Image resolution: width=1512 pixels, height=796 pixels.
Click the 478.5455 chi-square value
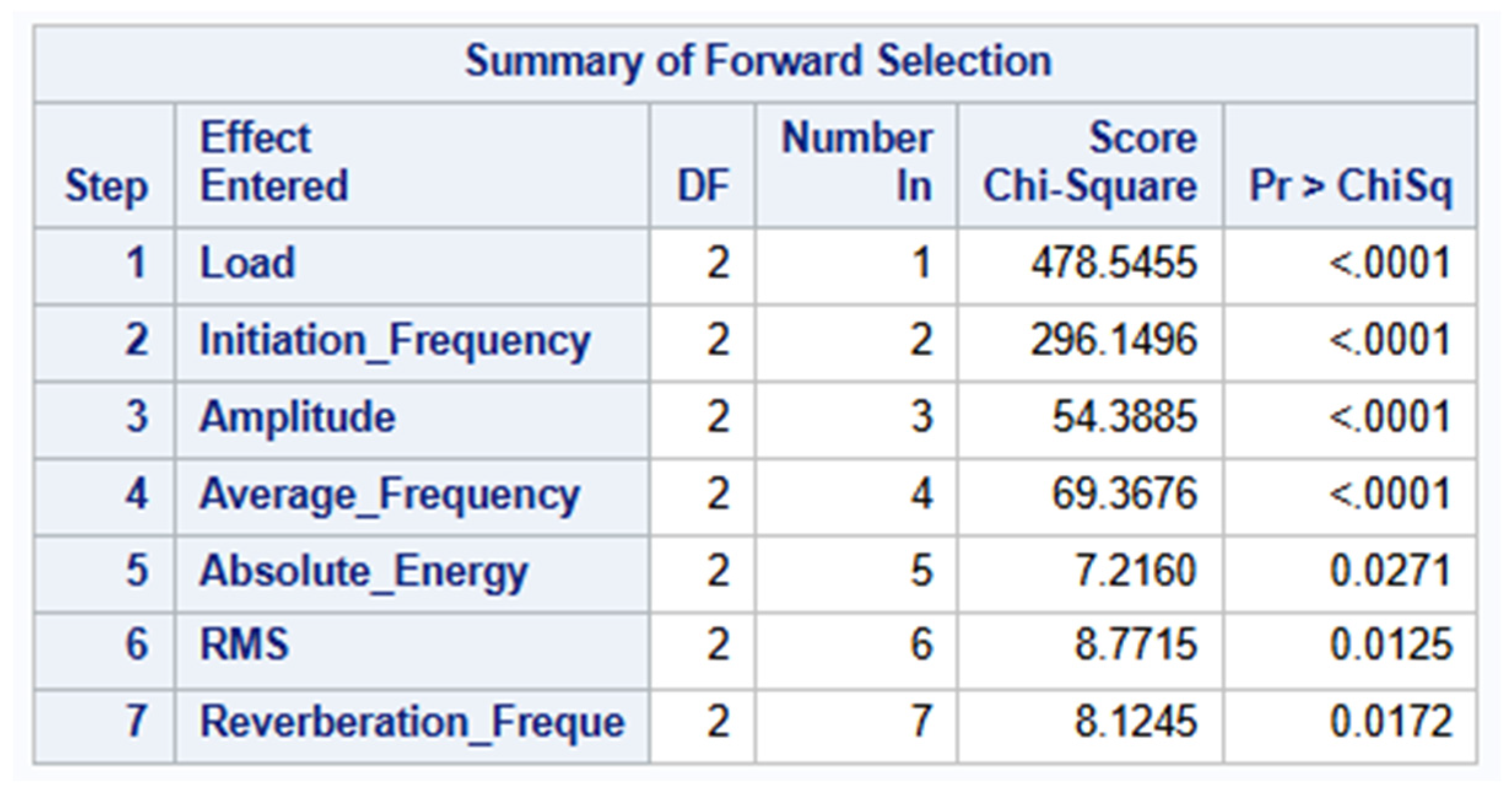[x=1114, y=263]
